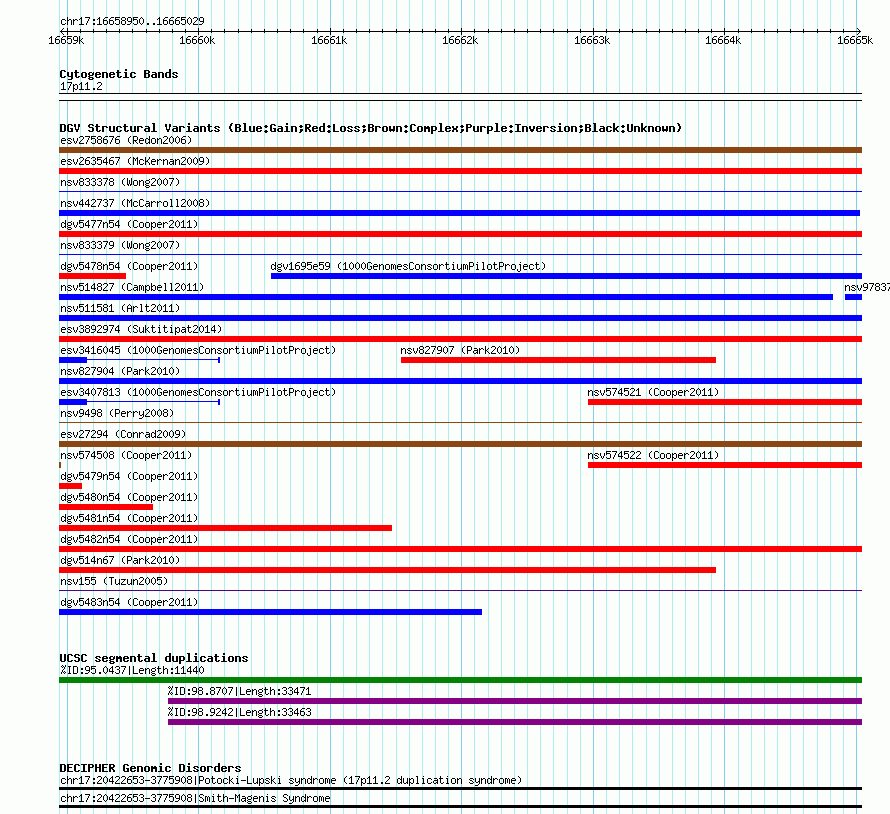
Task: Click the %ID:95.0437|Length:11440 label
Action: [132, 670]
